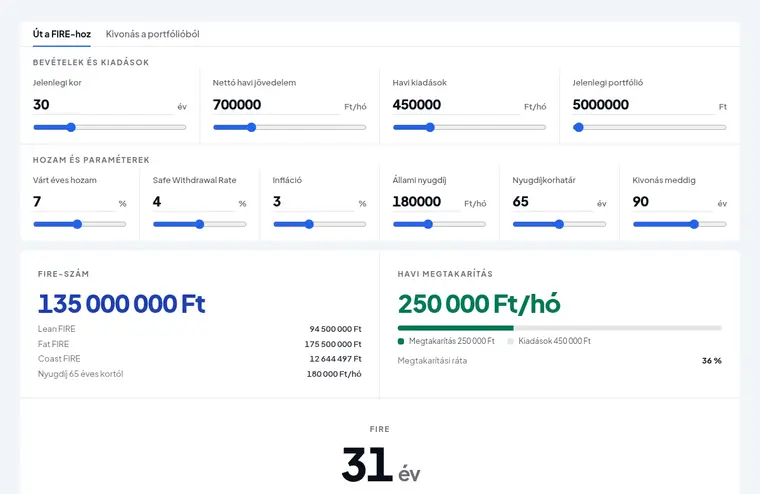Click the BEVÉTELEK ÉS KIADÁSOK section heading
Screen dimensions: 760x494
click(x=91, y=63)
